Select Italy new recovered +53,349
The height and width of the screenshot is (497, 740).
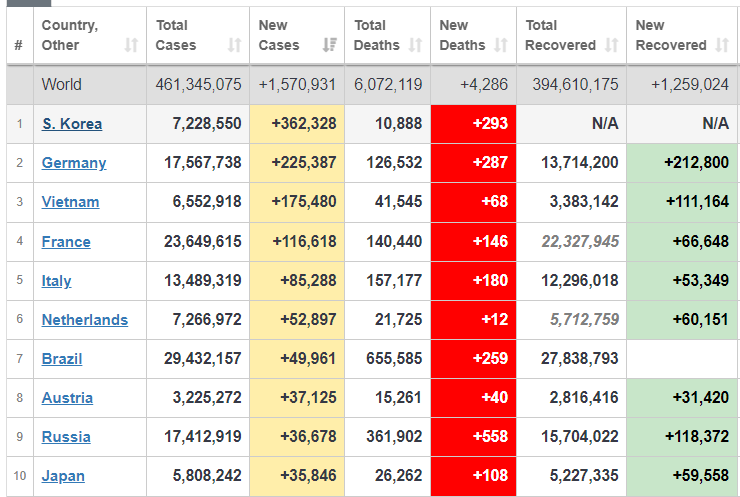click(701, 281)
